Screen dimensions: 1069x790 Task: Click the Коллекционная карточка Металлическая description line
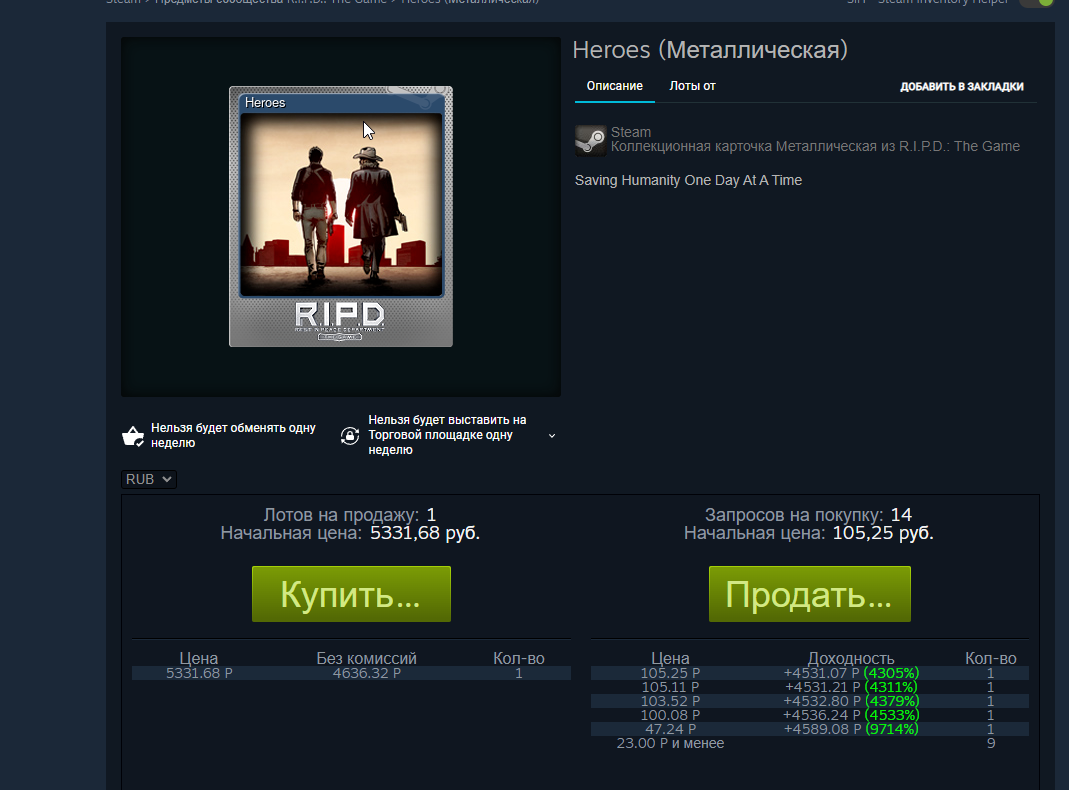815,147
